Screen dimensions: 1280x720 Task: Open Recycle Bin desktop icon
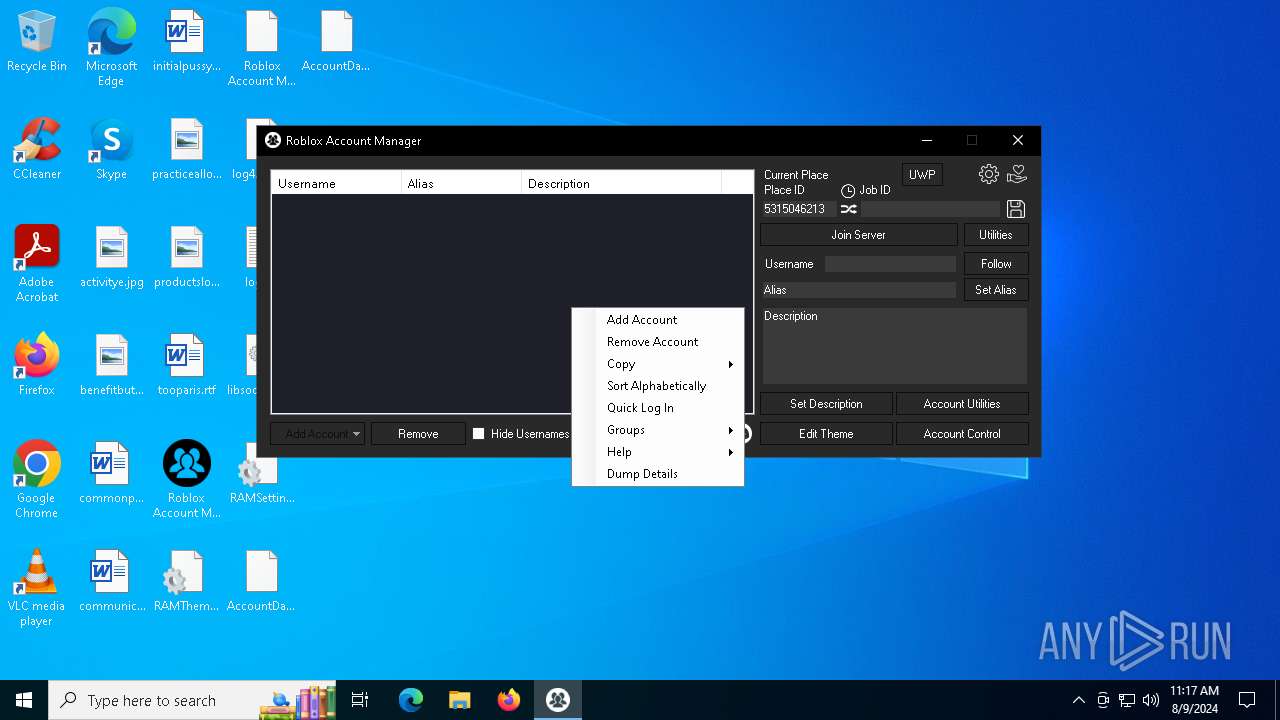[x=37, y=42]
